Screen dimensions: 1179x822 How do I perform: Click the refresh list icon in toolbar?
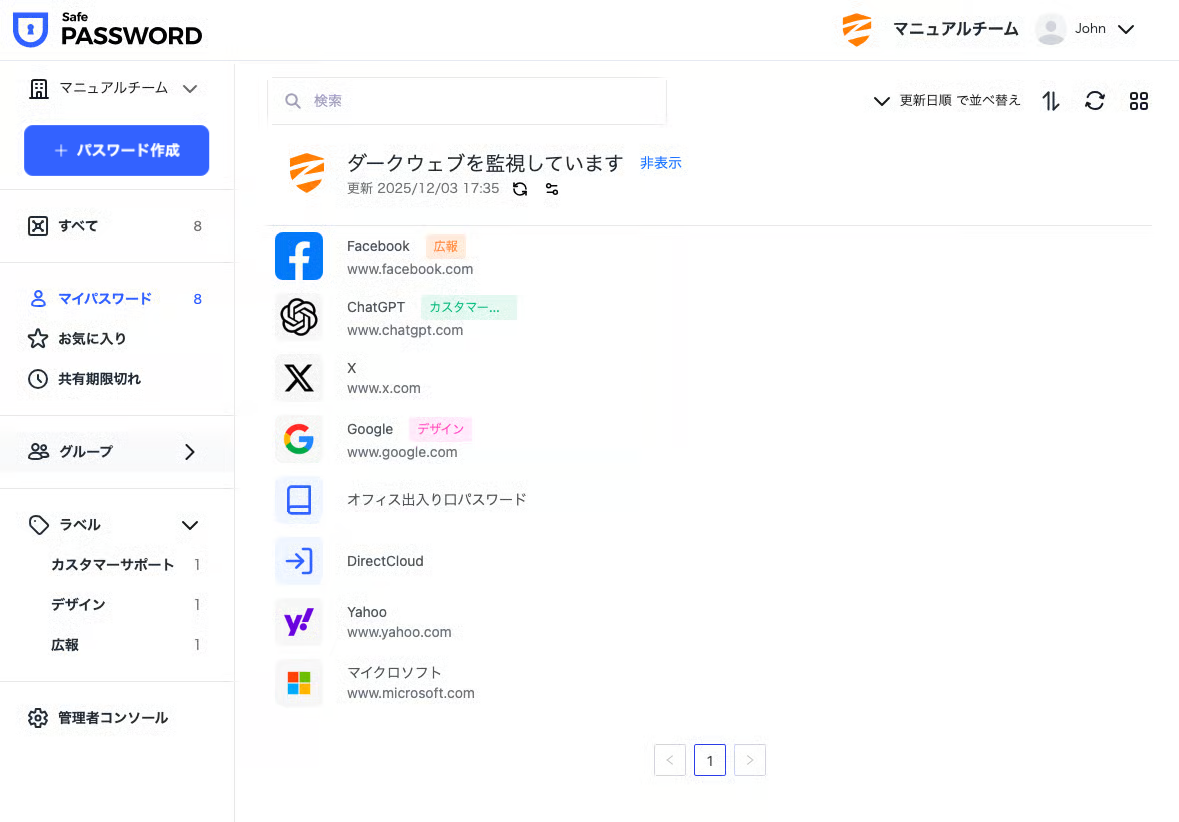tap(1095, 101)
